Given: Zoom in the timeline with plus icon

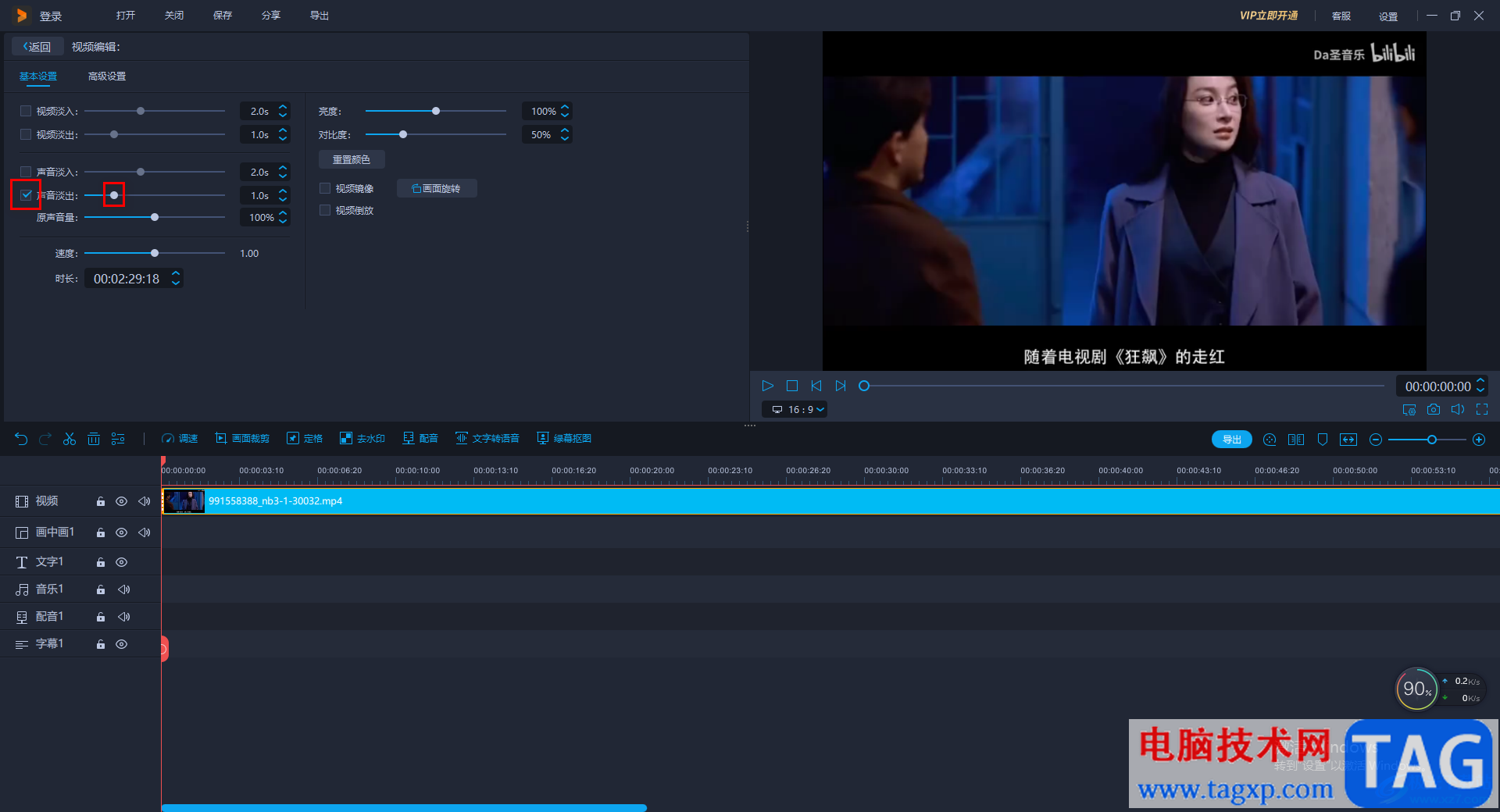Looking at the screenshot, I should [1479, 440].
